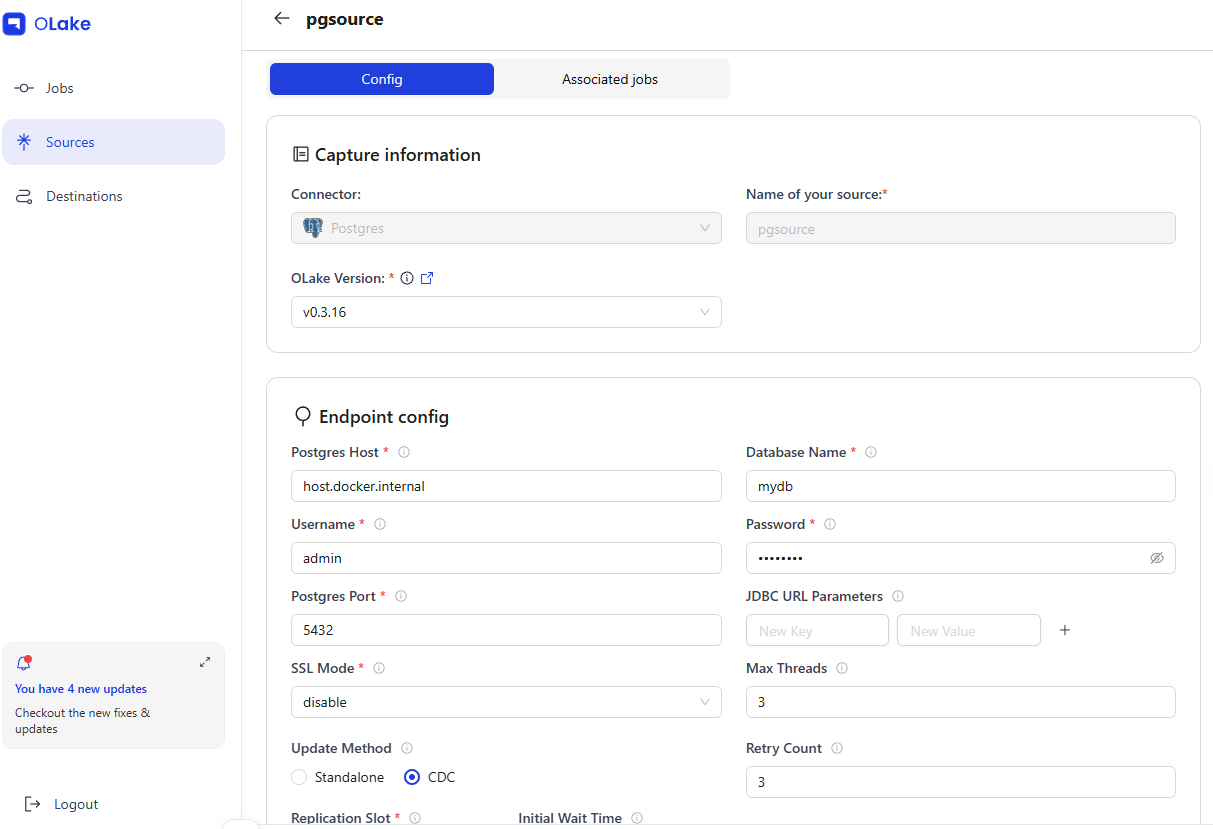The image size is (1213, 829).
Task: Open the Postgres Connector dropdown
Action: (506, 228)
